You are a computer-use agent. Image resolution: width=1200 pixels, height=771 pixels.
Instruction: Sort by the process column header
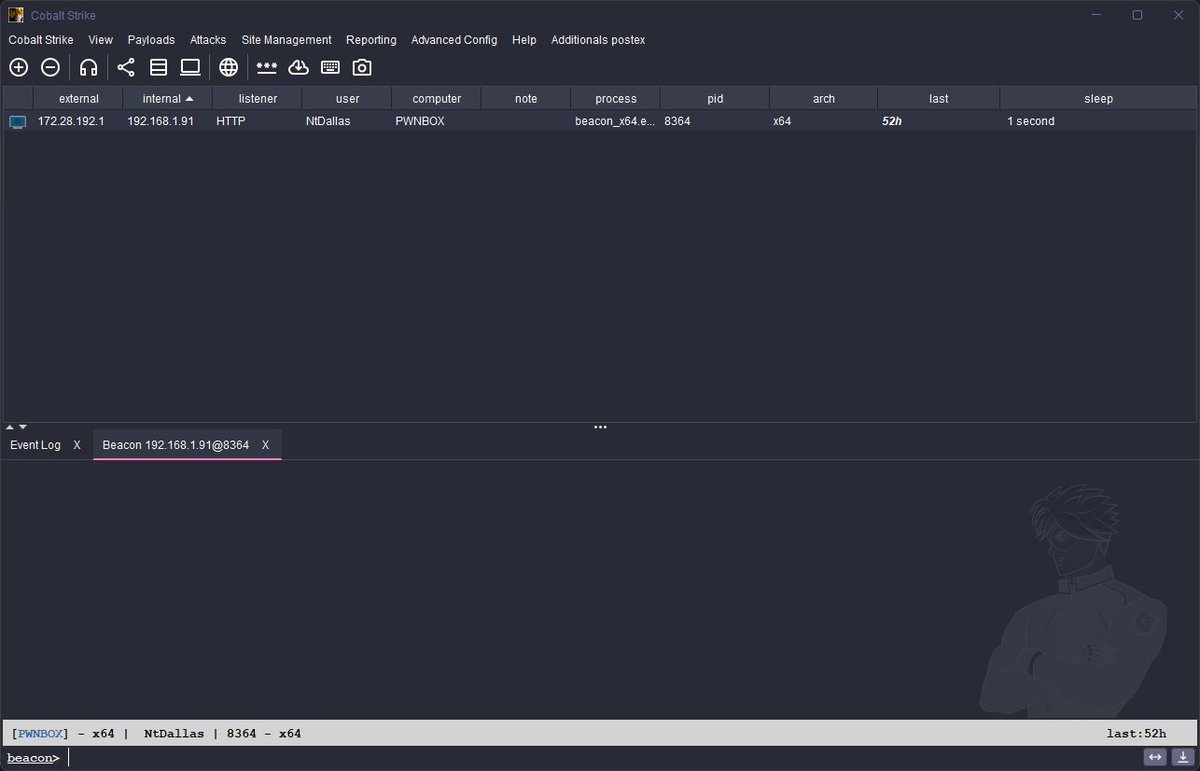pos(616,98)
